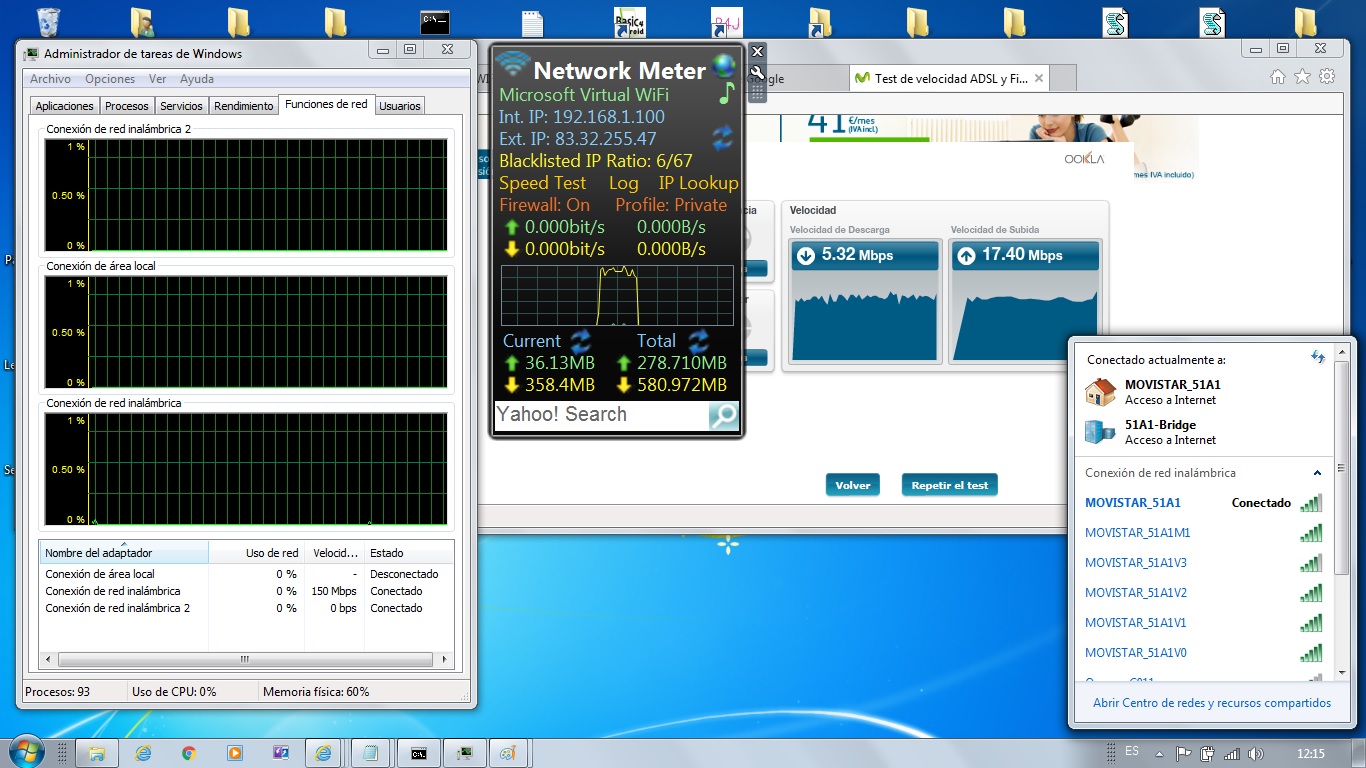Click the Yahoo search magnifier icon
The image size is (1366, 768).
[723, 416]
